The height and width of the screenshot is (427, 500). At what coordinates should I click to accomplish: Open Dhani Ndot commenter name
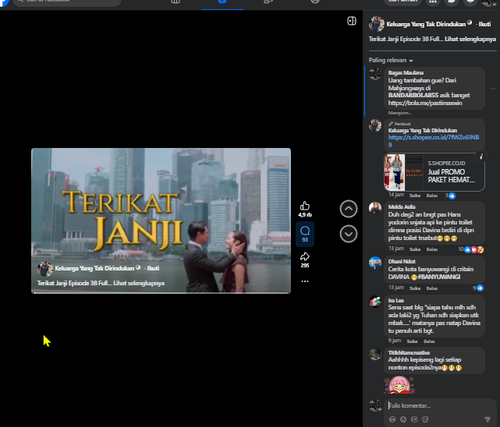click(x=401, y=262)
